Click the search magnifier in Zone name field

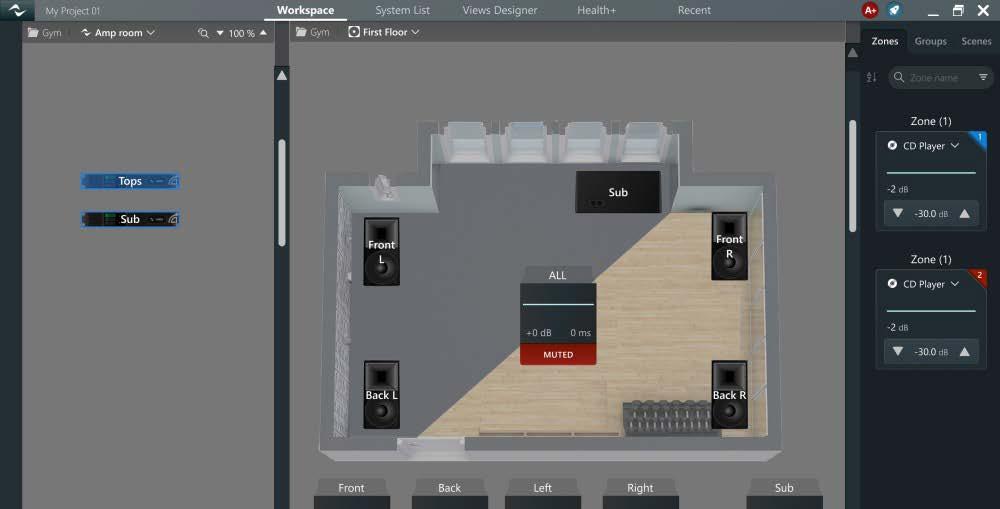[x=899, y=77]
